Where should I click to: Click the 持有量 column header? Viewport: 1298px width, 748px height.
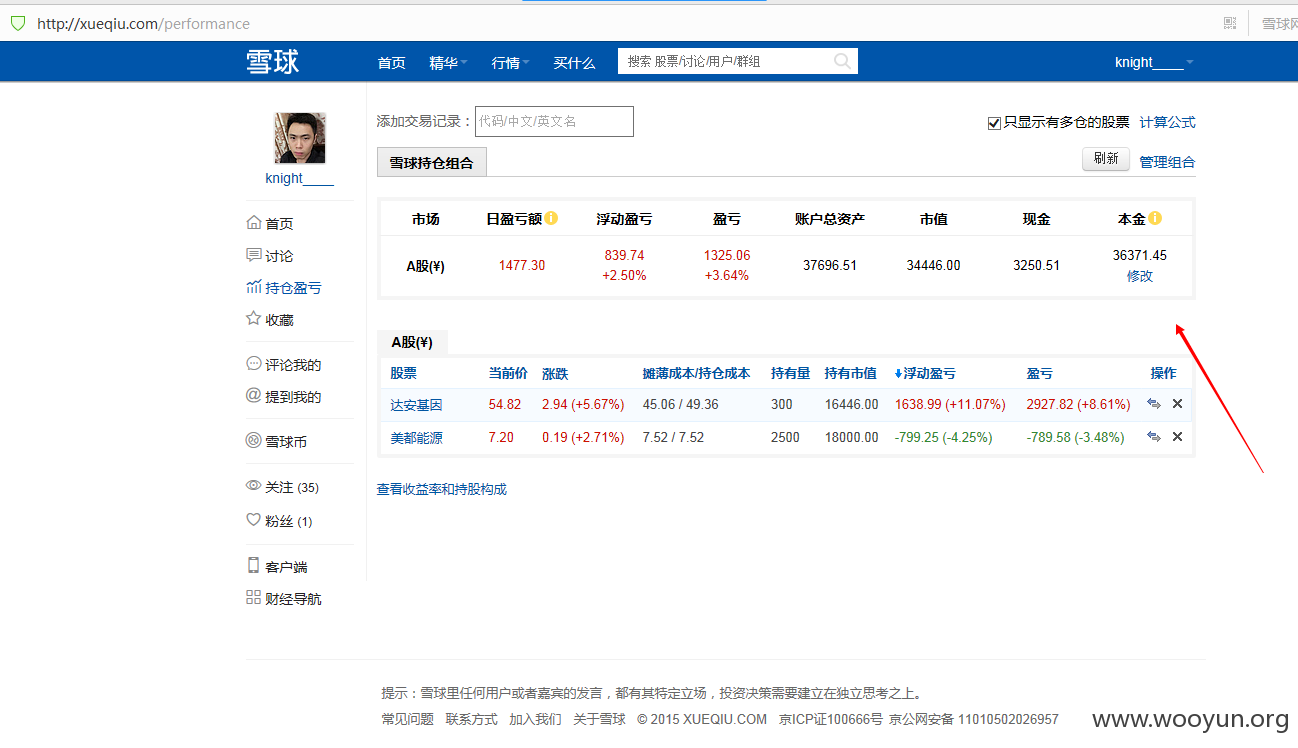(790, 373)
